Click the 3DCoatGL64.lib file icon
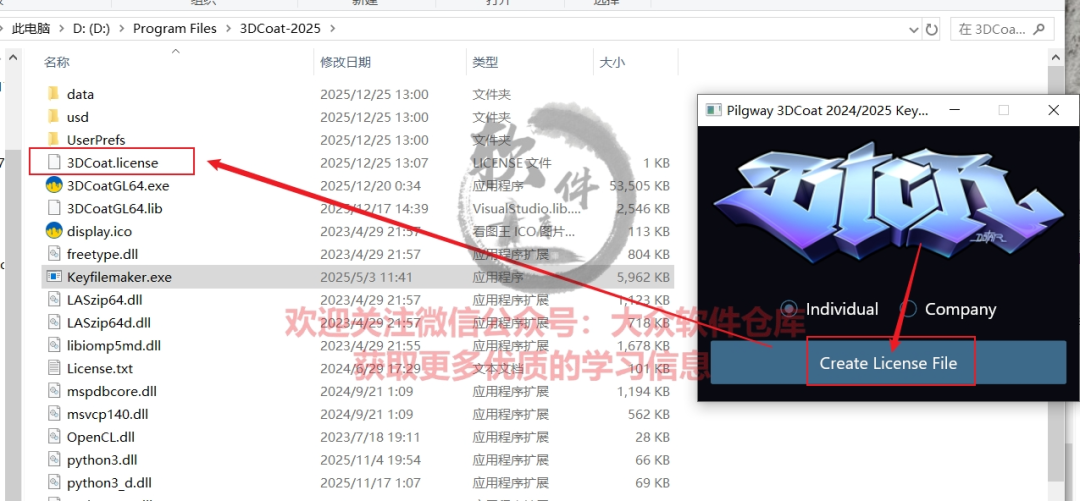The height and width of the screenshot is (501, 1080). [54, 208]
